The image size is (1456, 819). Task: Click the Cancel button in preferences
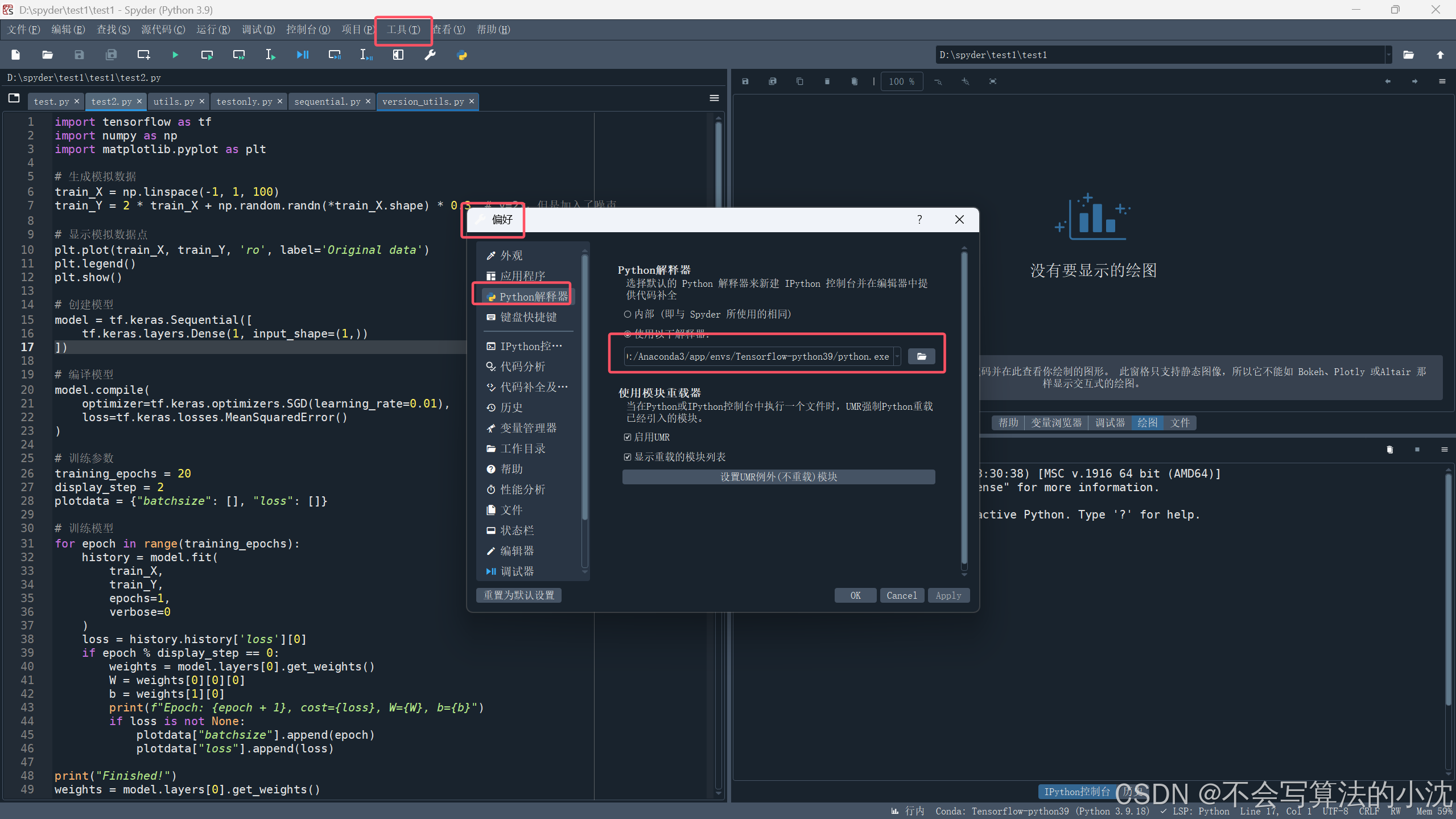coord(901,595)
